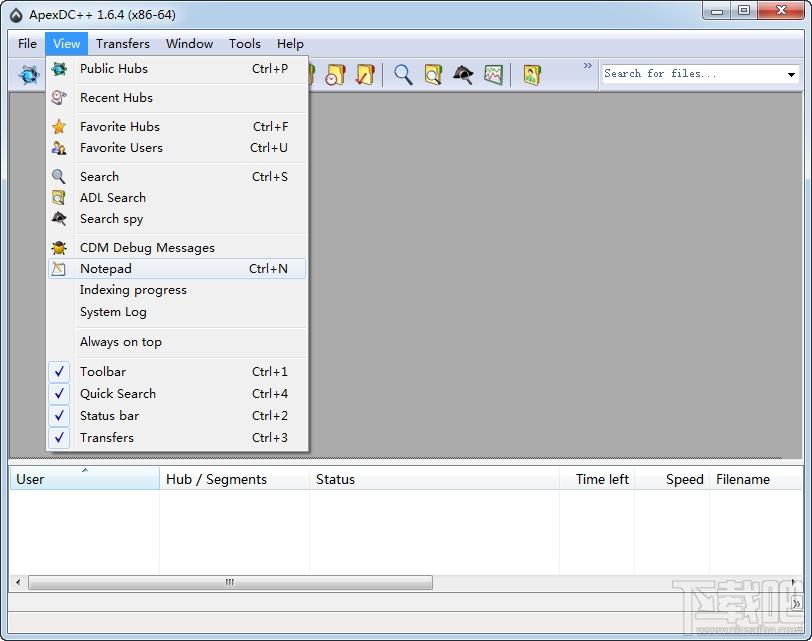Sort transfers by User column header
Screen dimensions: 812x641
[x=84, y=478]
